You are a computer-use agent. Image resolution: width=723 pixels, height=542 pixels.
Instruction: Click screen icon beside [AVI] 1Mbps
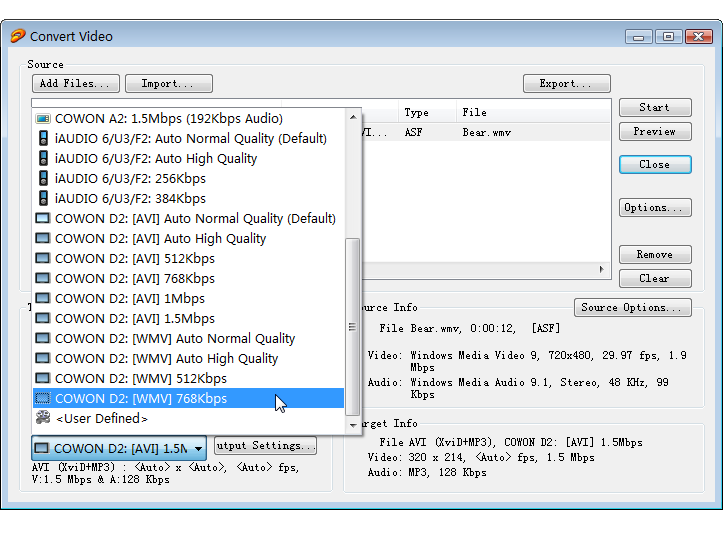coord(43,298)
